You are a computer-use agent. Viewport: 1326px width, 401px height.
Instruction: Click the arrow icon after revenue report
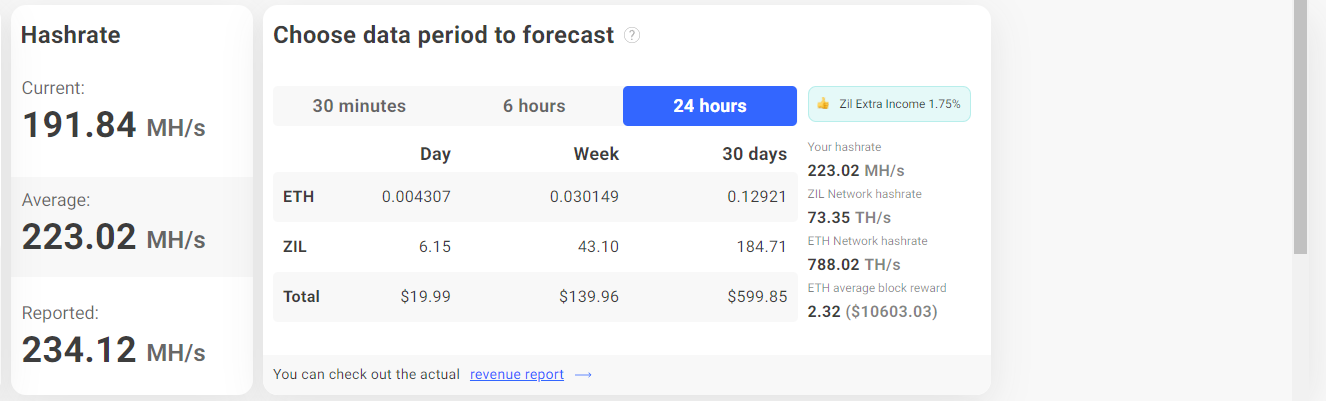[x=584, y=375]
